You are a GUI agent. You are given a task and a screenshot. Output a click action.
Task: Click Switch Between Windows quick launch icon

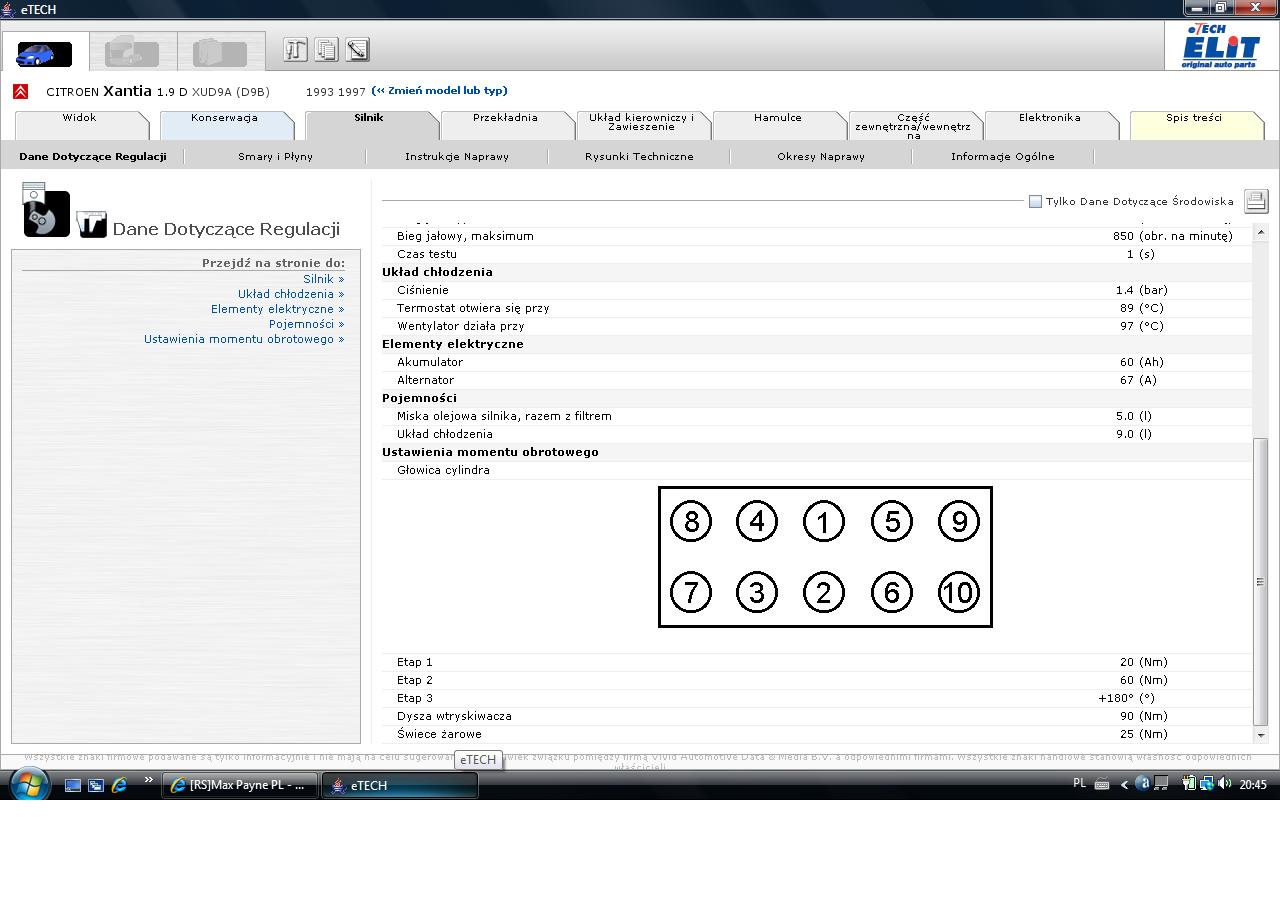pyautogui.click(x=96, y=785)
